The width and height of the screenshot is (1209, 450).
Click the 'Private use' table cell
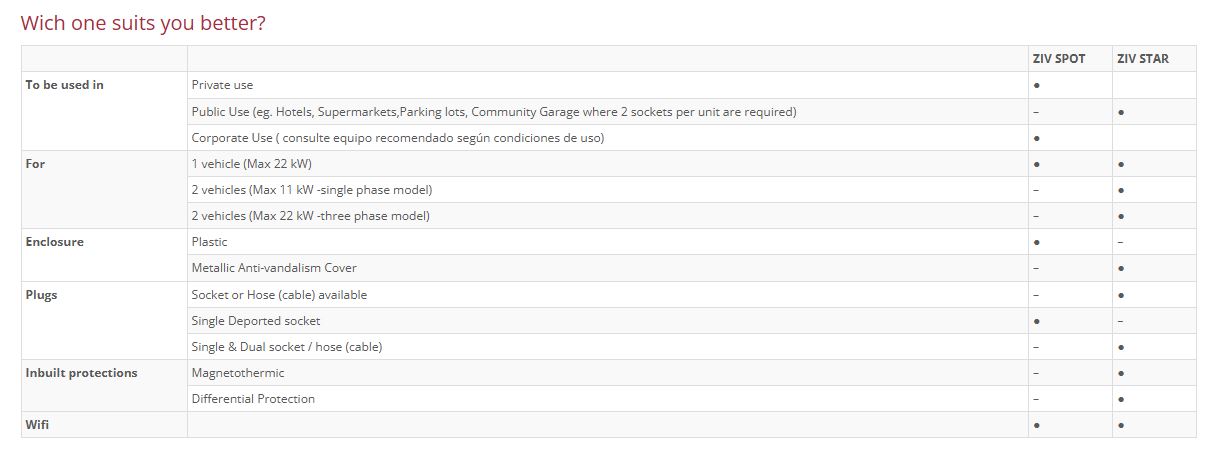coord(222,85)
